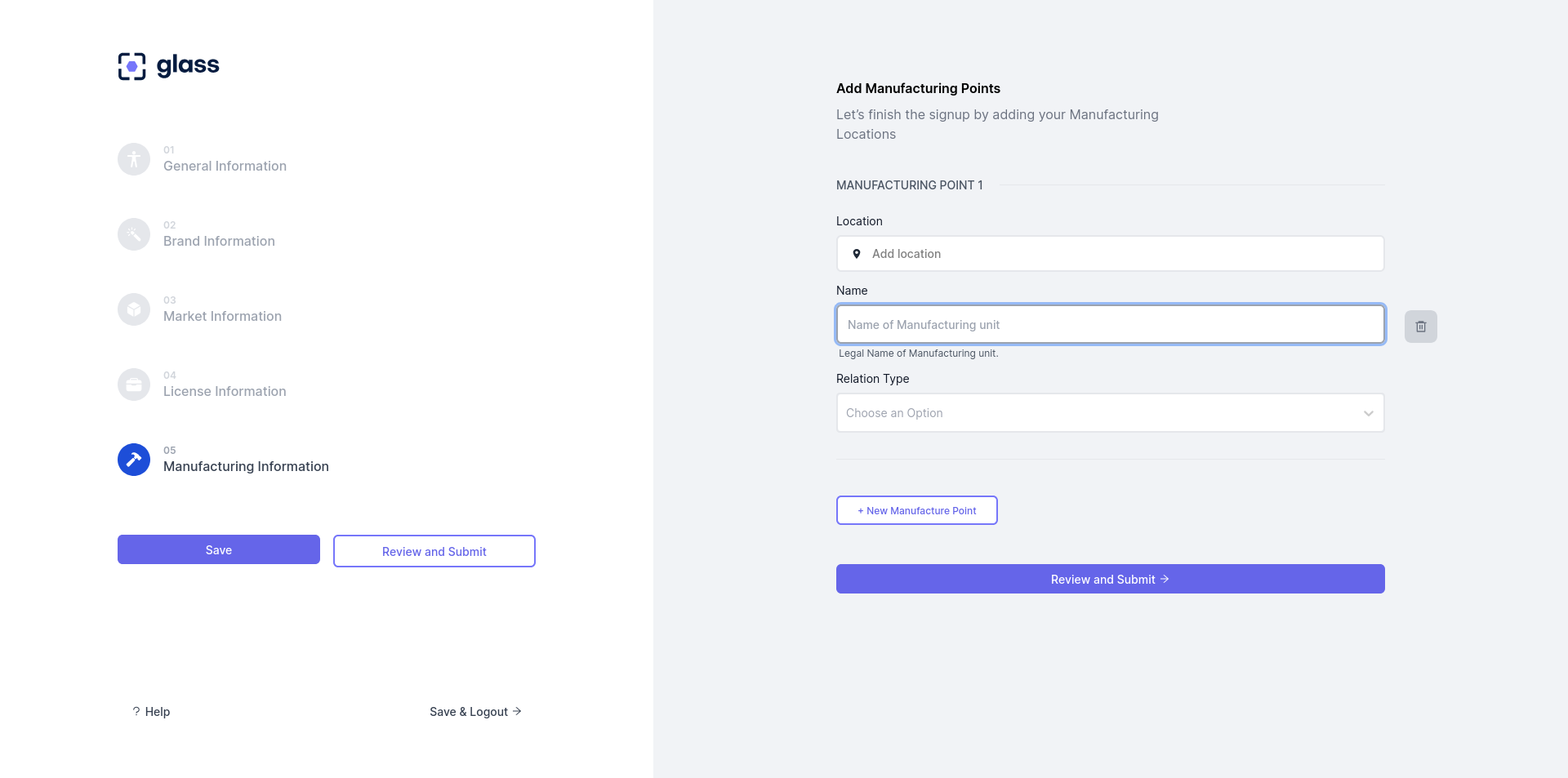Add a New Manufacture Point

click(917, 510)
